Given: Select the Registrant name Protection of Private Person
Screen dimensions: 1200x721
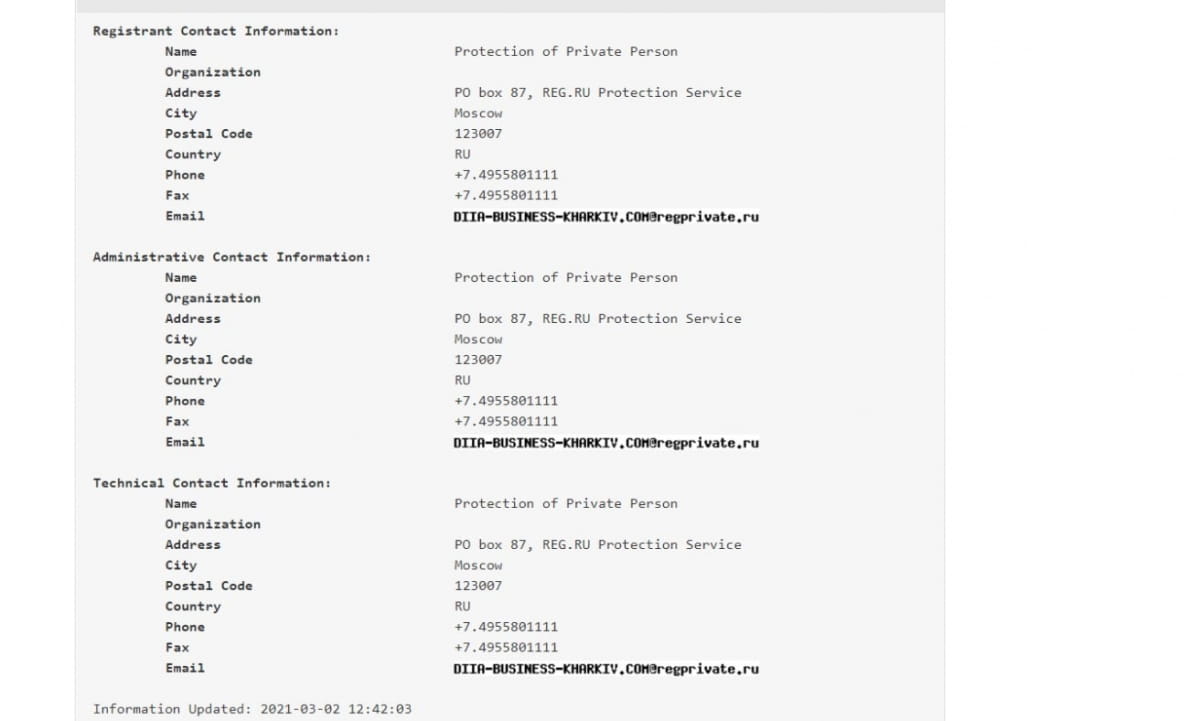Looking at the screenshot, I should [566, 51].
